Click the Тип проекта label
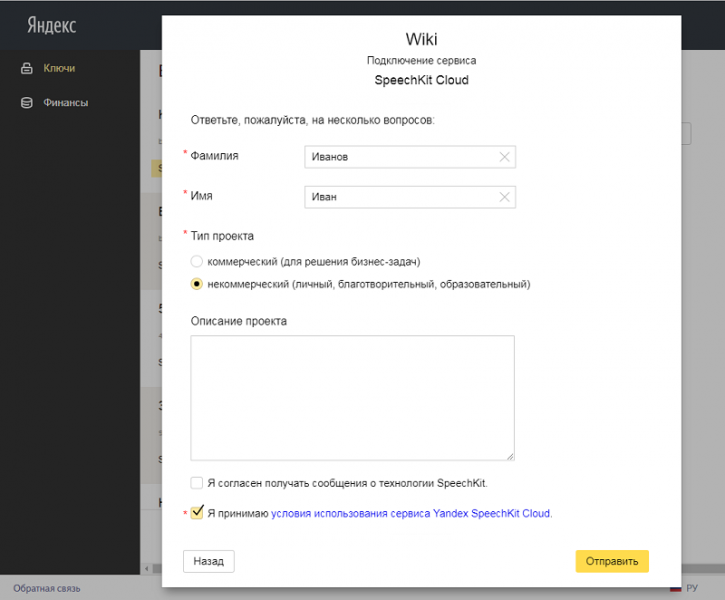 [222, 236]
